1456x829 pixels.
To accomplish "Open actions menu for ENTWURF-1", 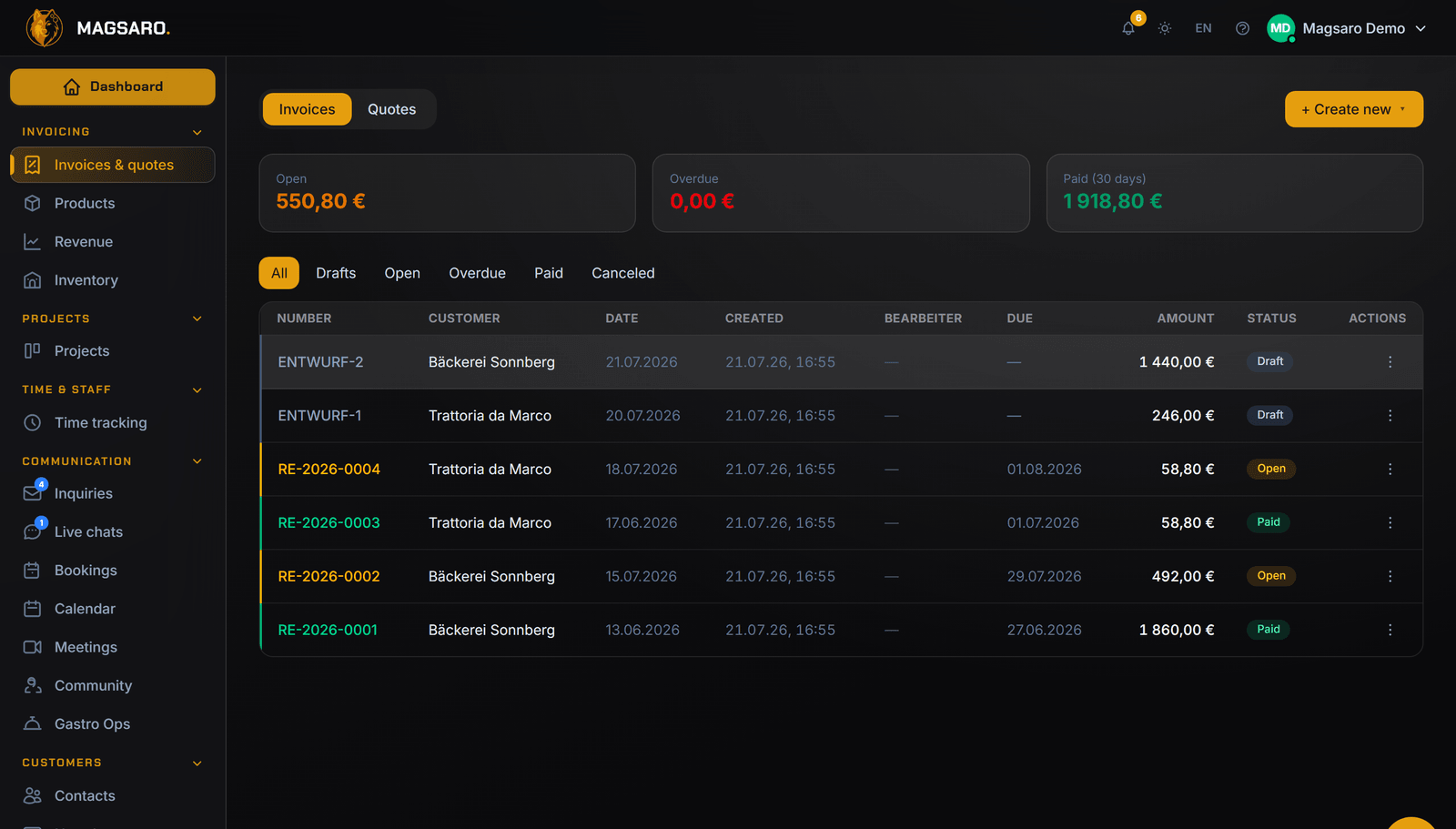I will pyautogui.click(x=1390, y=416).
